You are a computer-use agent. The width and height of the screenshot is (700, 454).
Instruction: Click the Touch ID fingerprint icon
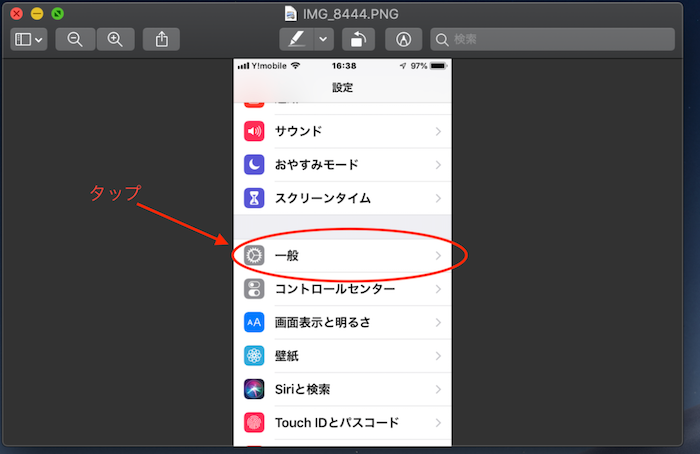click(x=254, y=422)
